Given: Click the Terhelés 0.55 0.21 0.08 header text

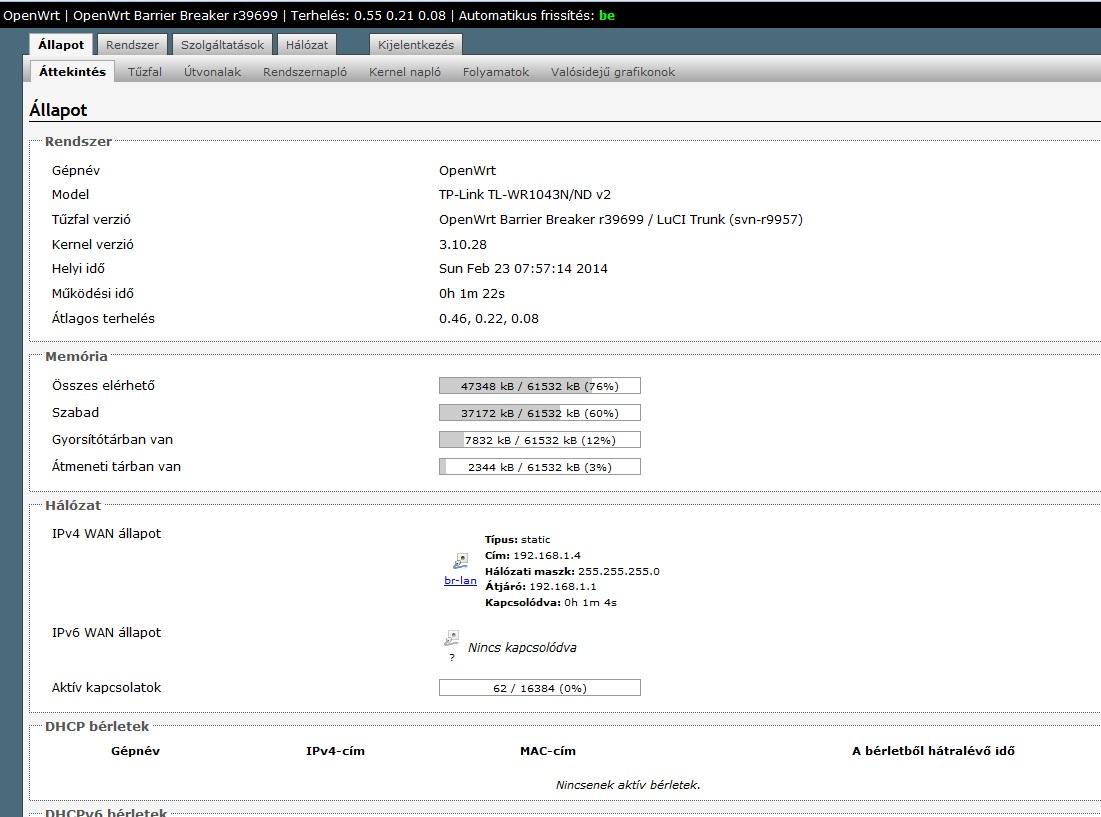Looking at the screenshot, I should pyautogui.click(x=368, y=15).
